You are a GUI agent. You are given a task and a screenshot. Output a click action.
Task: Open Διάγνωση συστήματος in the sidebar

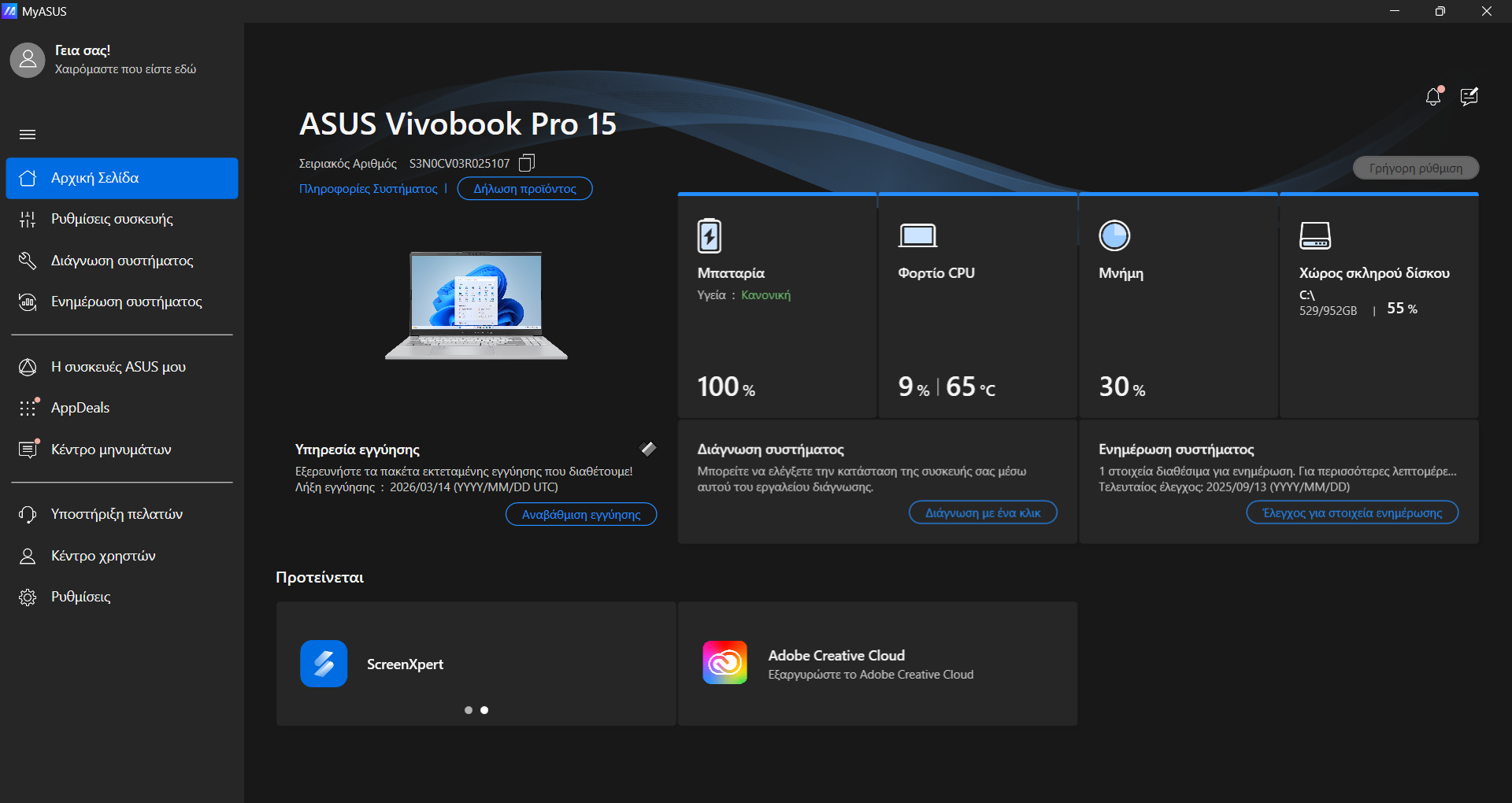point(122,261)
